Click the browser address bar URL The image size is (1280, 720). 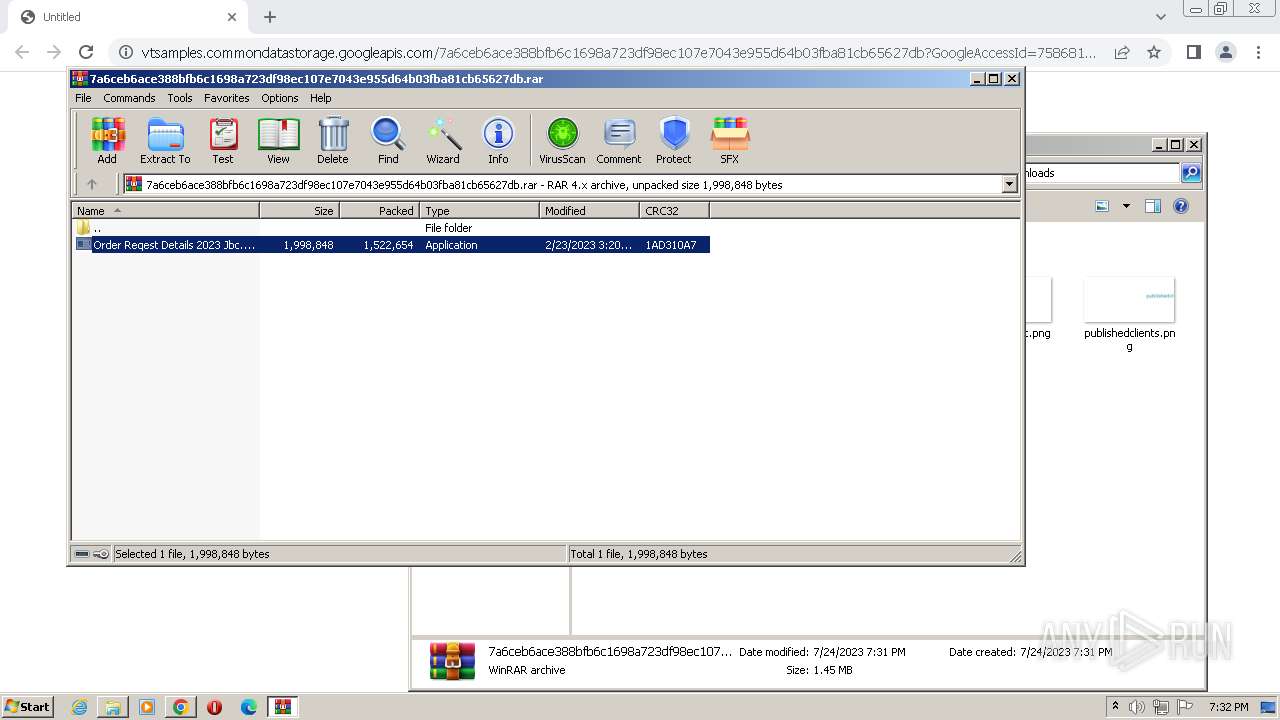pyautogui.click(x=618, y=52)
